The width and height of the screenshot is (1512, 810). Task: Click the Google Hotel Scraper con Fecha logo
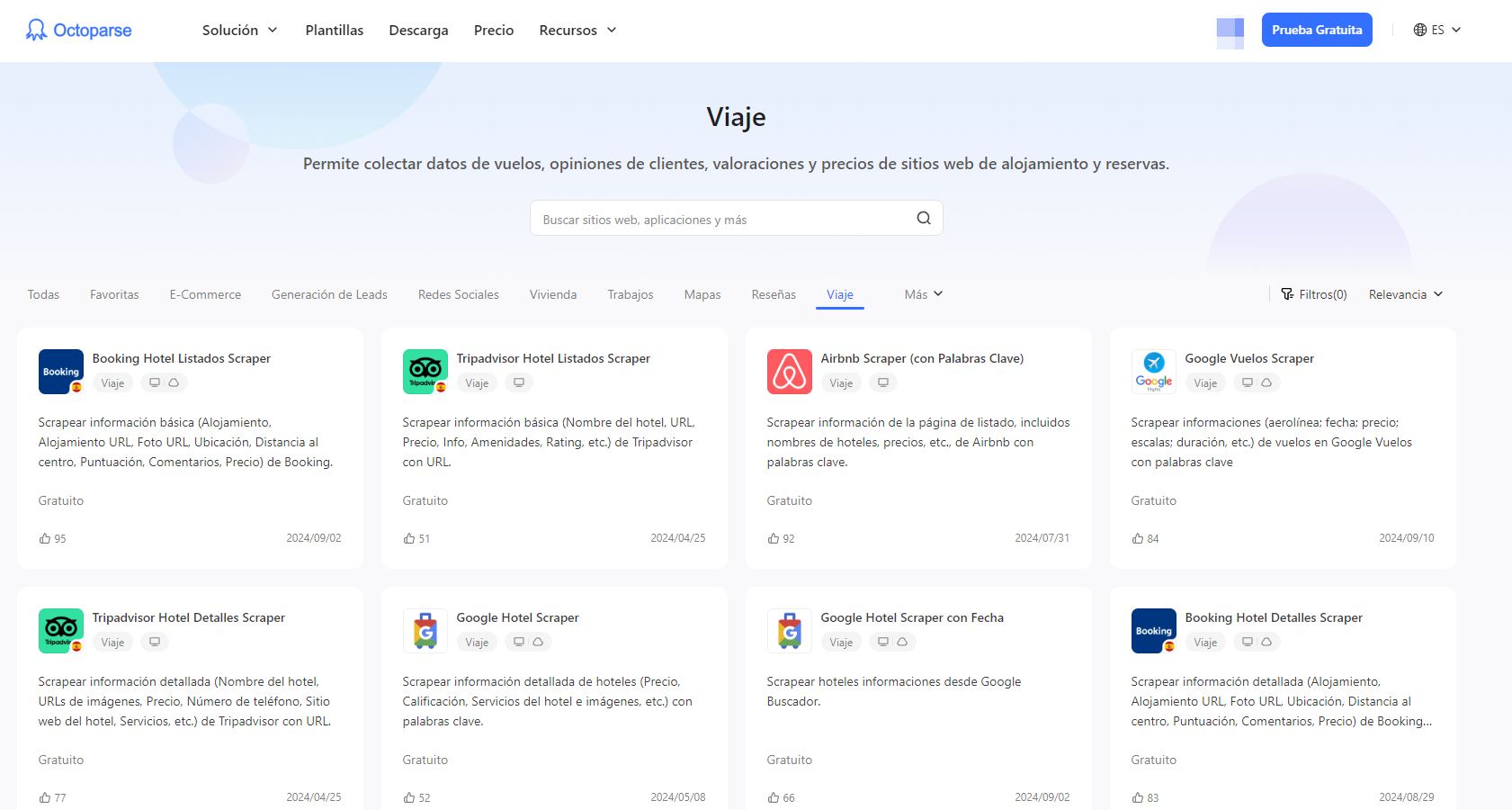click(x=790, y=631)
